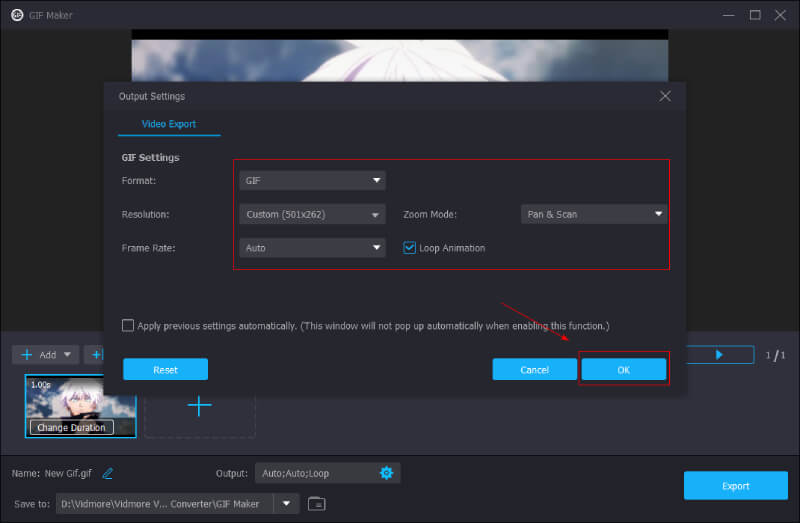Click the OK button to confirm settings
The width and height of the screenshot is (800, 523).
pyautogui.click(x=623, y=370)
